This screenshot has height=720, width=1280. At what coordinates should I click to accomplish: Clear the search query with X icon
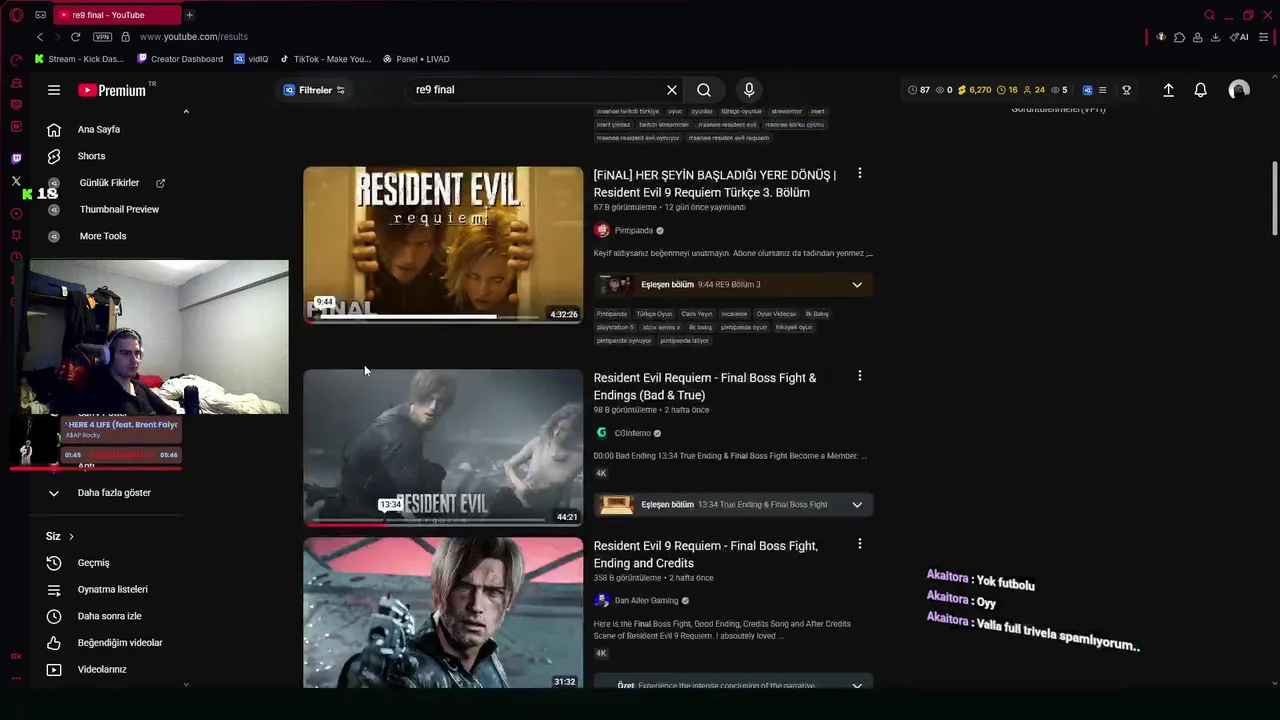[x=672, y=90]
